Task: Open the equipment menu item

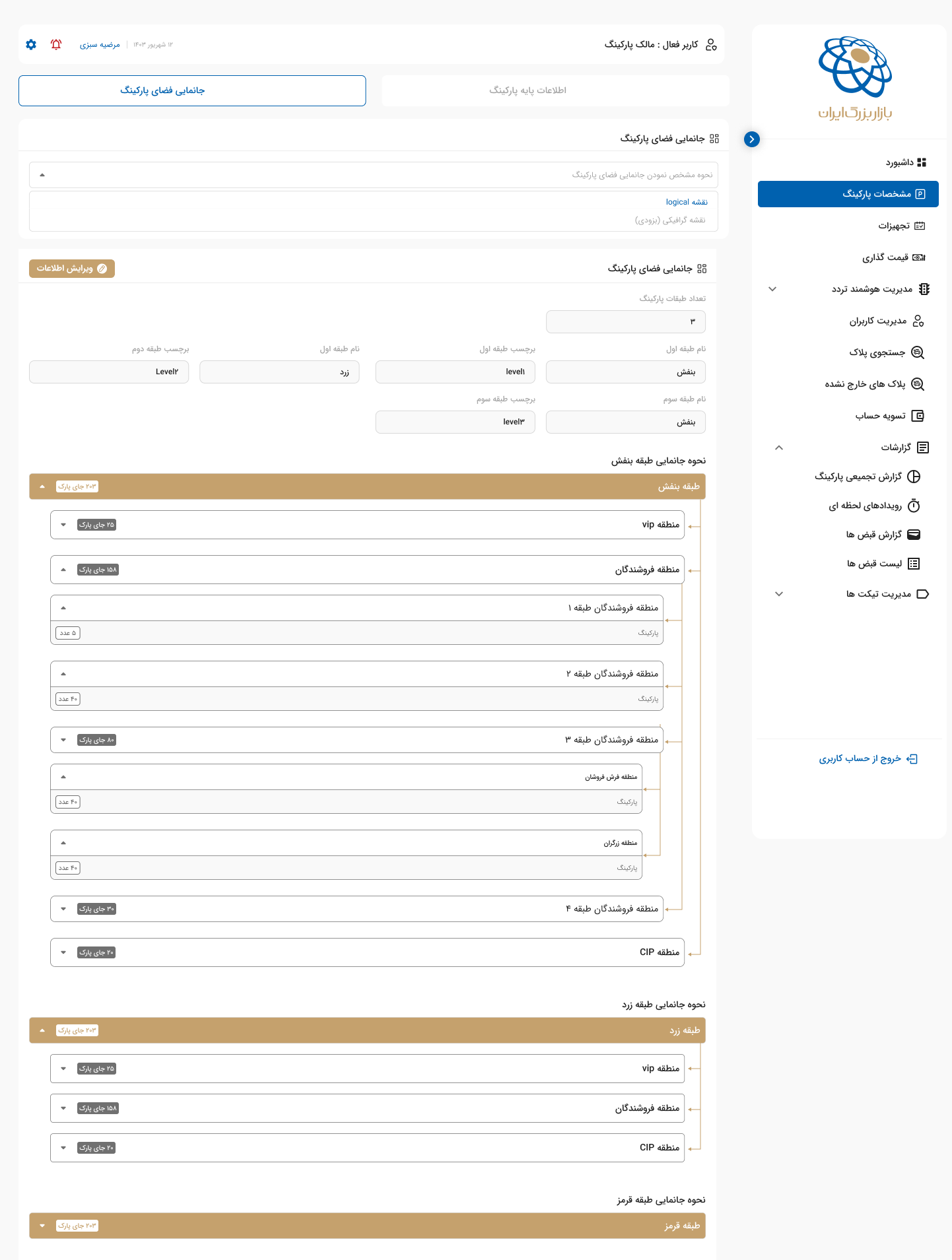Action: click(x=894, y=226)
